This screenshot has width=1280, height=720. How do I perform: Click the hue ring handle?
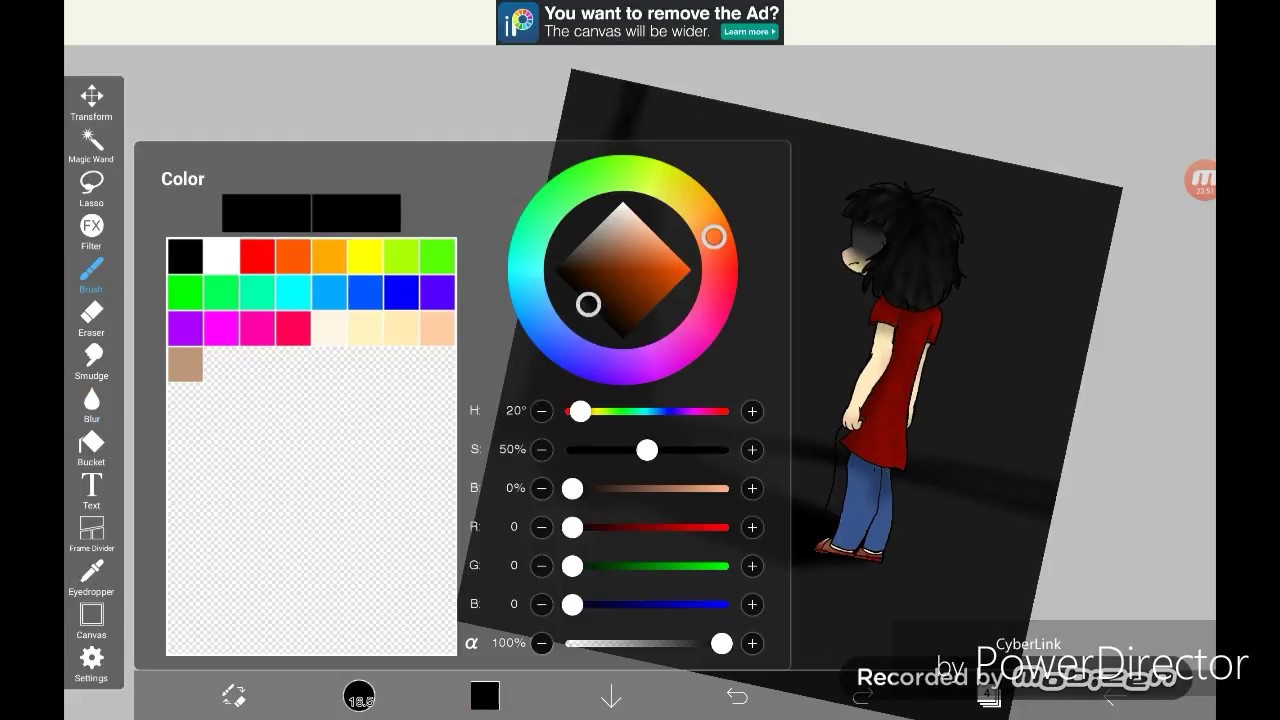(x=713, y=237)
